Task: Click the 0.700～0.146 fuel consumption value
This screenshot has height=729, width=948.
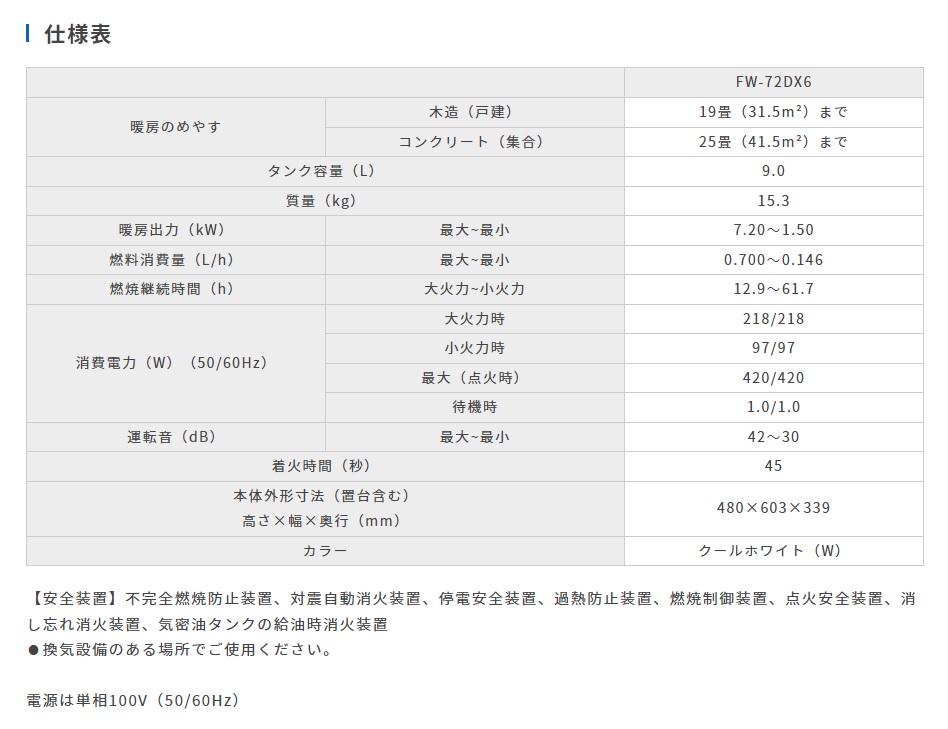Action: pos(773,260)
